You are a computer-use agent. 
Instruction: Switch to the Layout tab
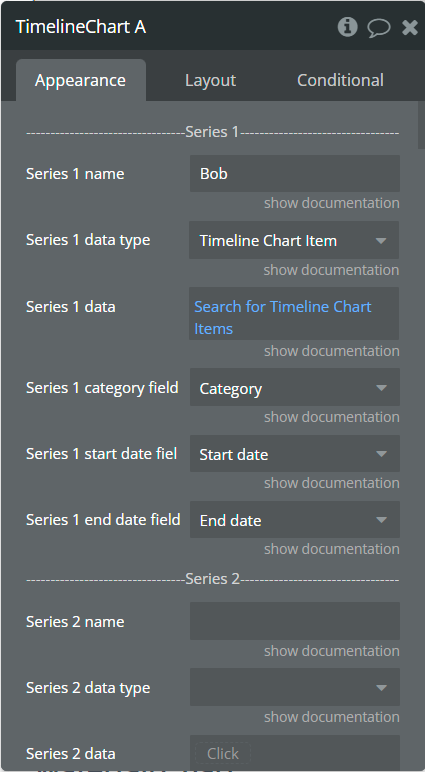[210, 80]
